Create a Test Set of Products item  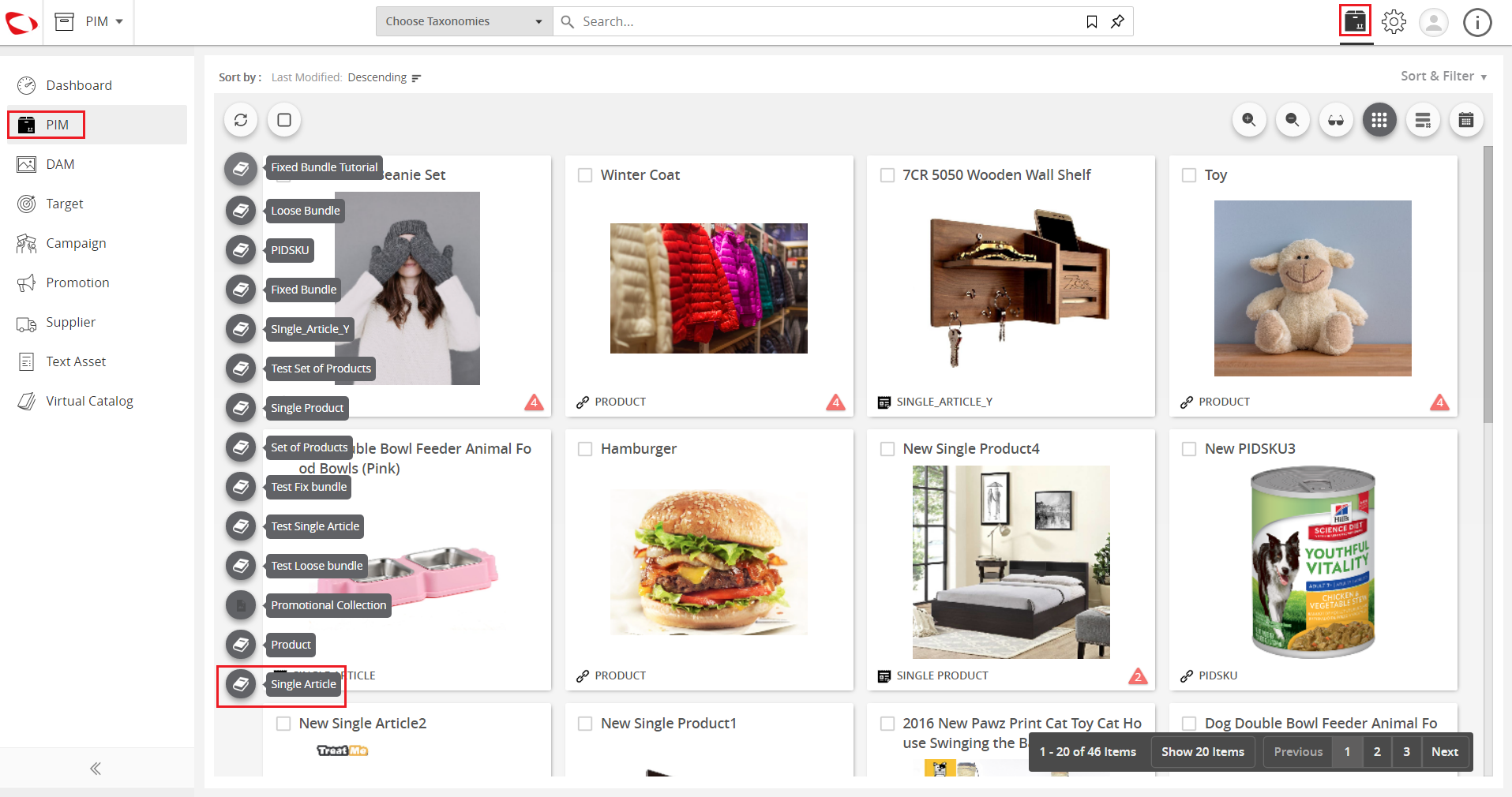click(241, 369)
